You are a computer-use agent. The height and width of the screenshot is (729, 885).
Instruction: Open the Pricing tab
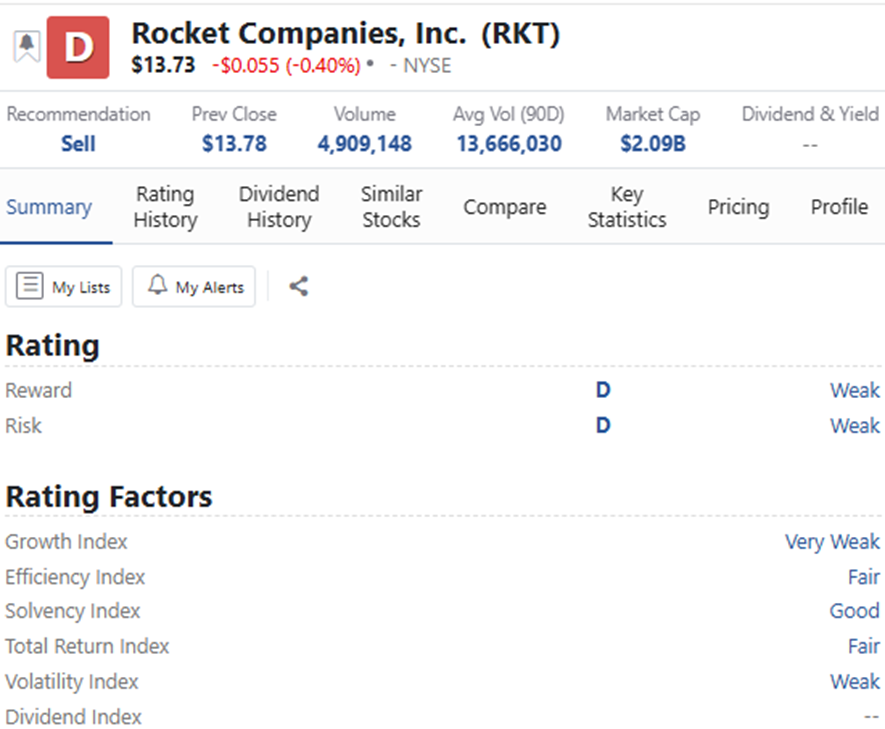(738, 207)
